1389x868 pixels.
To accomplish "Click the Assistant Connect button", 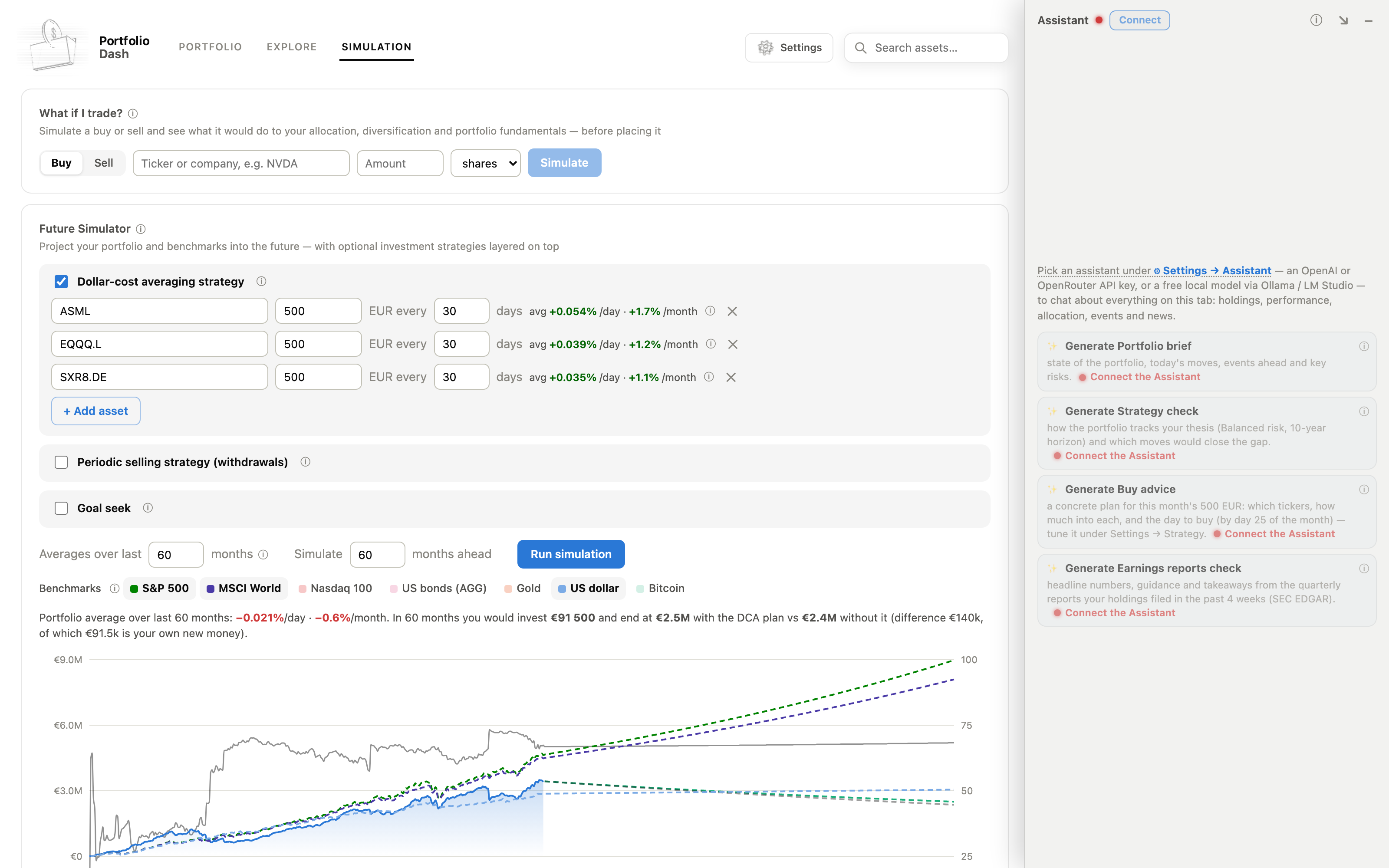I will coord(1139,20).
